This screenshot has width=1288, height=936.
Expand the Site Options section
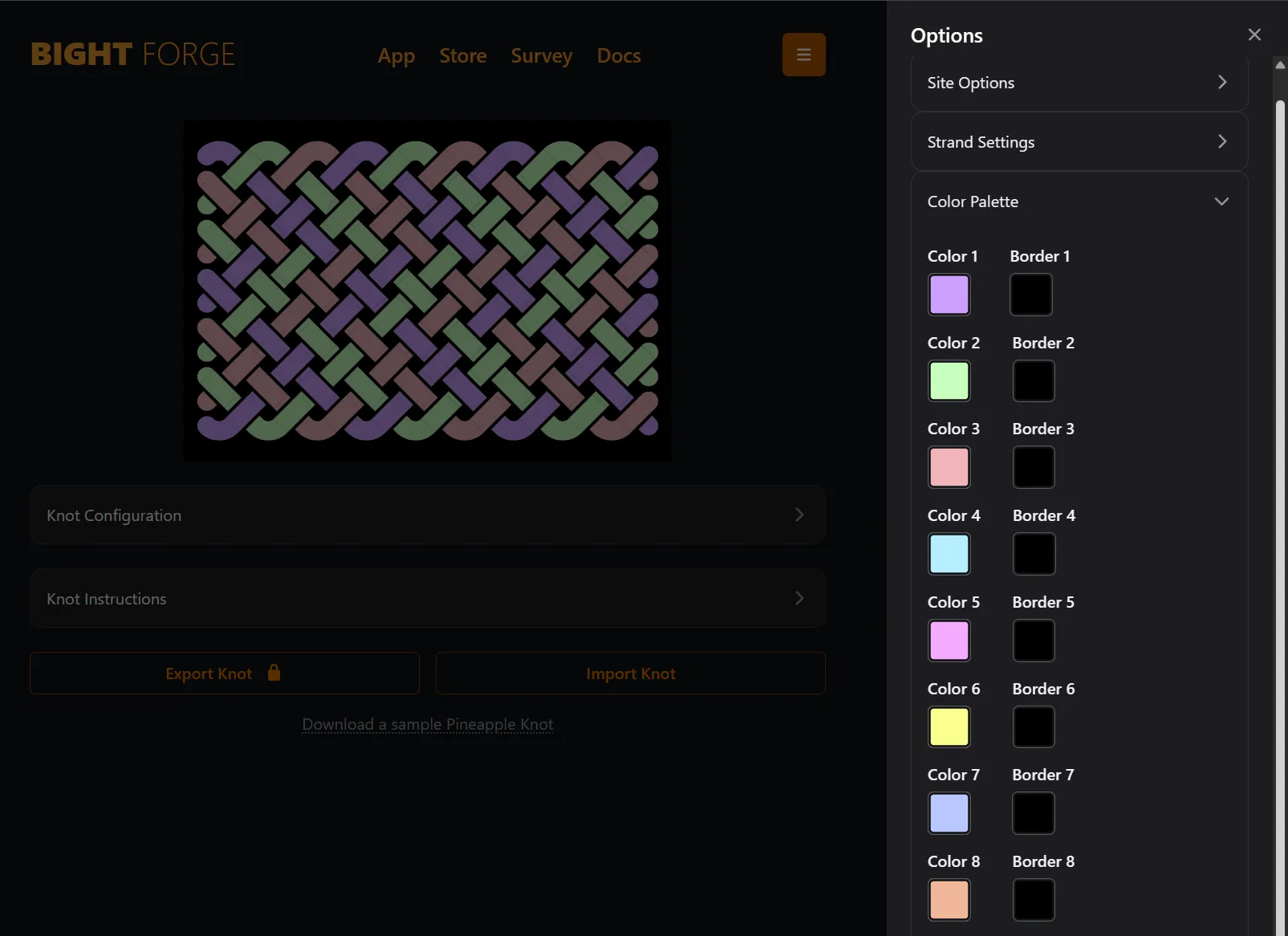pyautogui.click(x=1079, y=83)
